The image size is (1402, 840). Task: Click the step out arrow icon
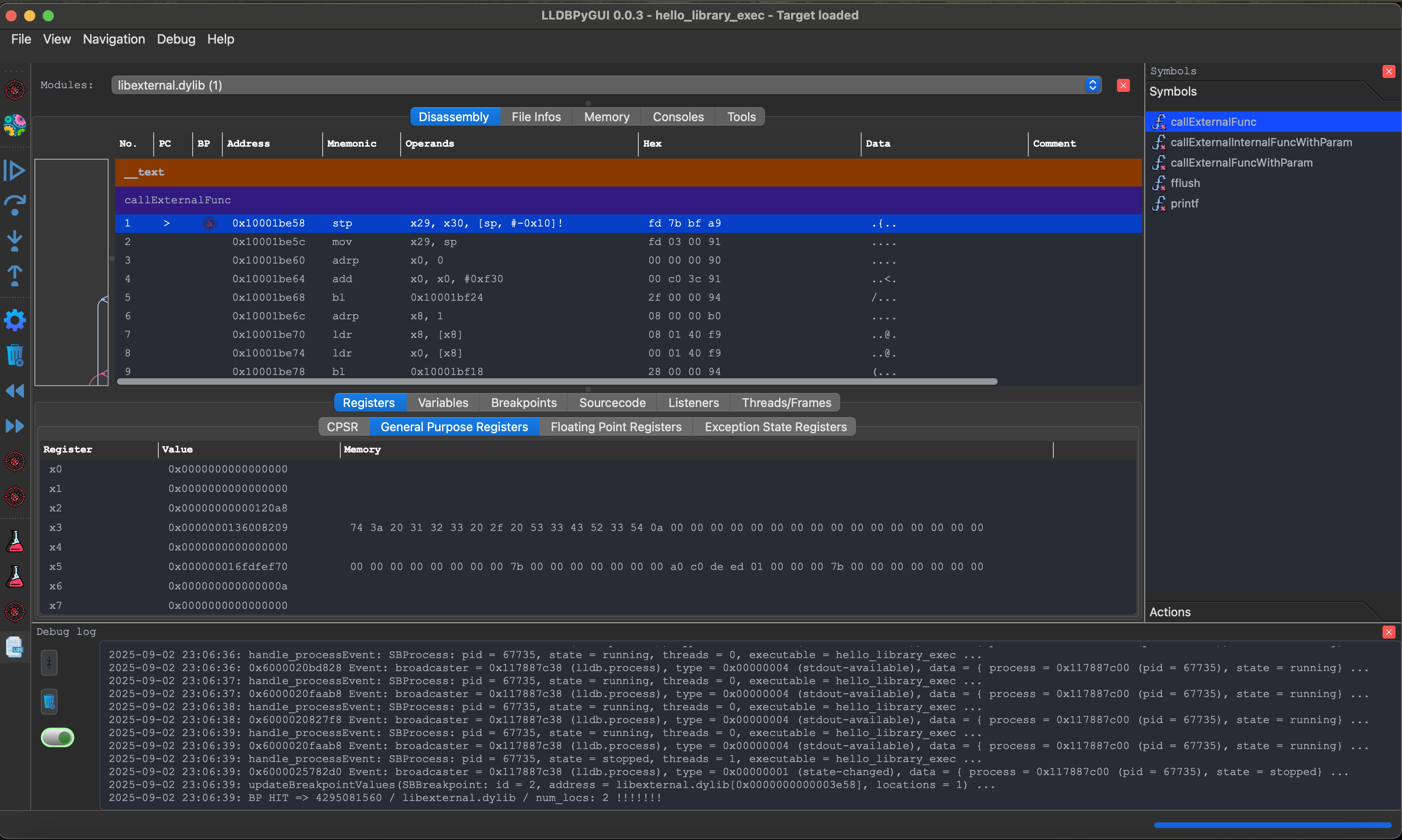(x=15, y=276)
